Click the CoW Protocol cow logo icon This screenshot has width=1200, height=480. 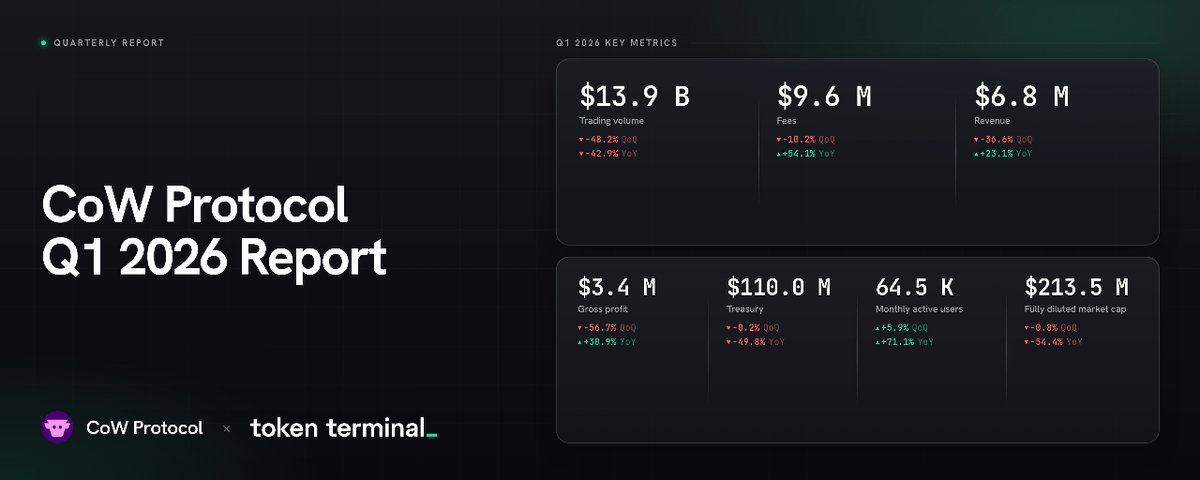click(58, 427)
